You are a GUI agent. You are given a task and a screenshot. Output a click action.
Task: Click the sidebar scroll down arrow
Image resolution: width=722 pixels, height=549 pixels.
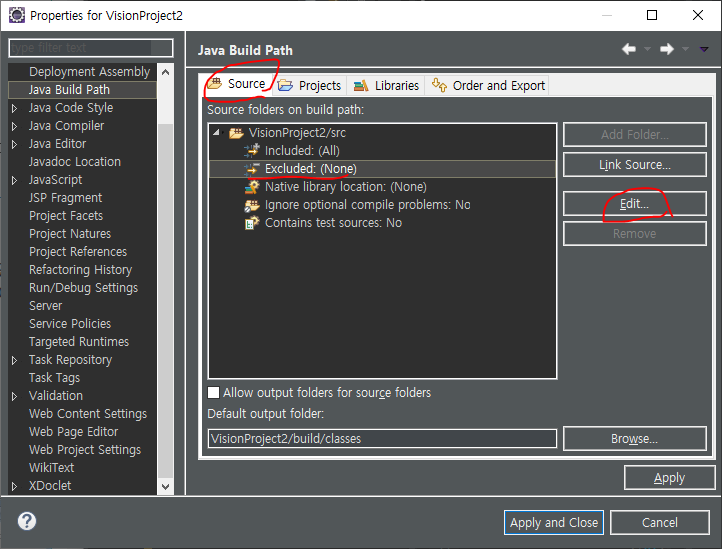[166, 486]
